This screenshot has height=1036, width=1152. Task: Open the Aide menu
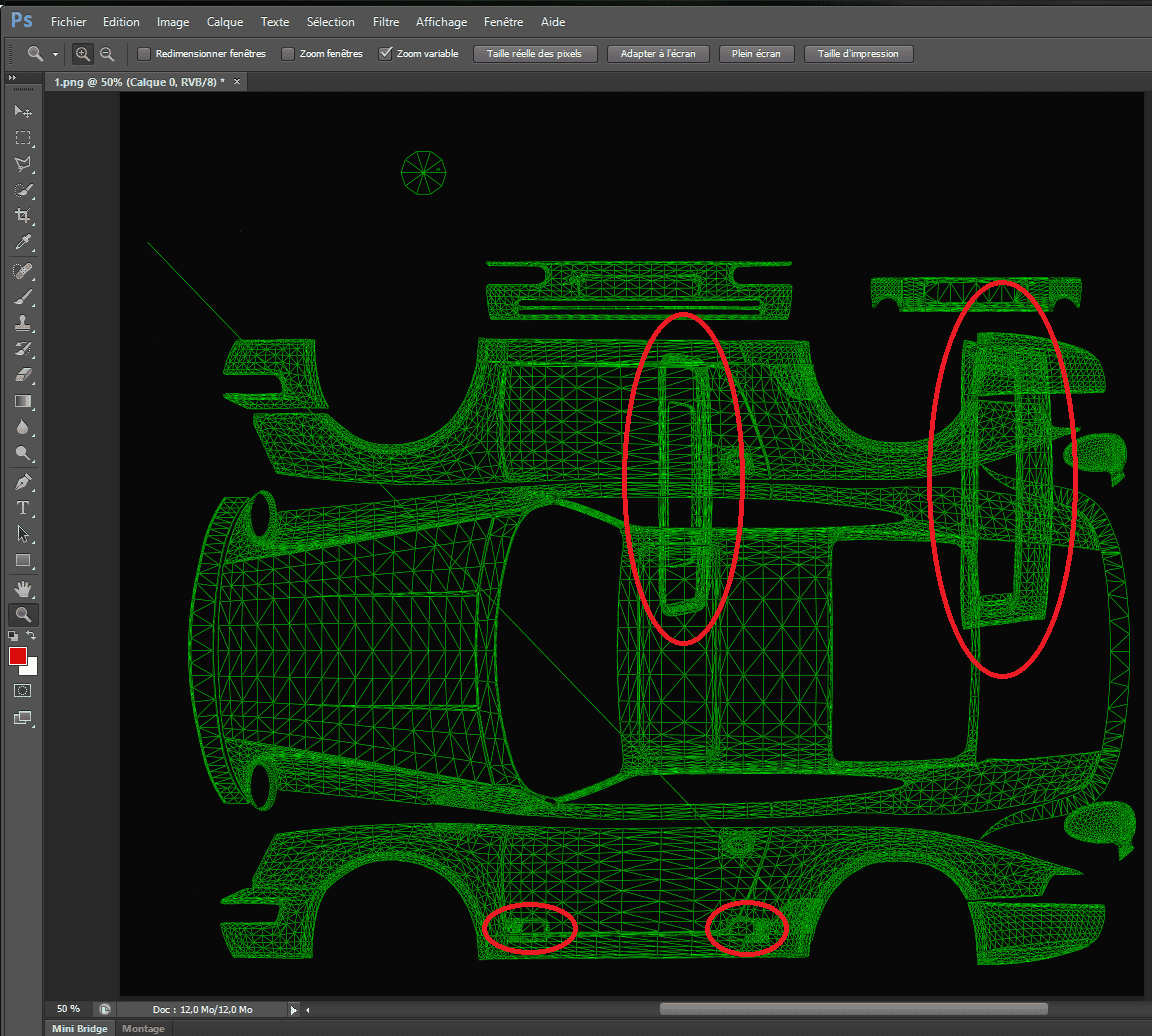pos(553,22)
